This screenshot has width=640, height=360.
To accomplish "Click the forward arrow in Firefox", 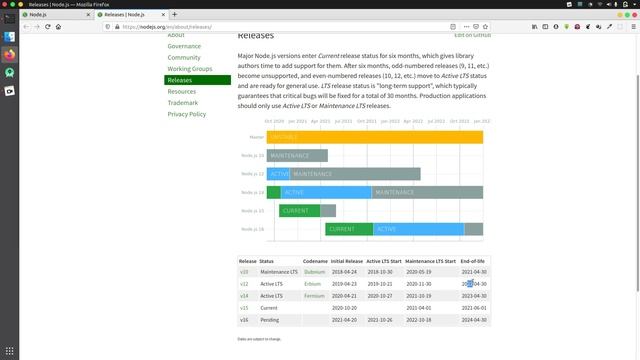I will (37, 27).
